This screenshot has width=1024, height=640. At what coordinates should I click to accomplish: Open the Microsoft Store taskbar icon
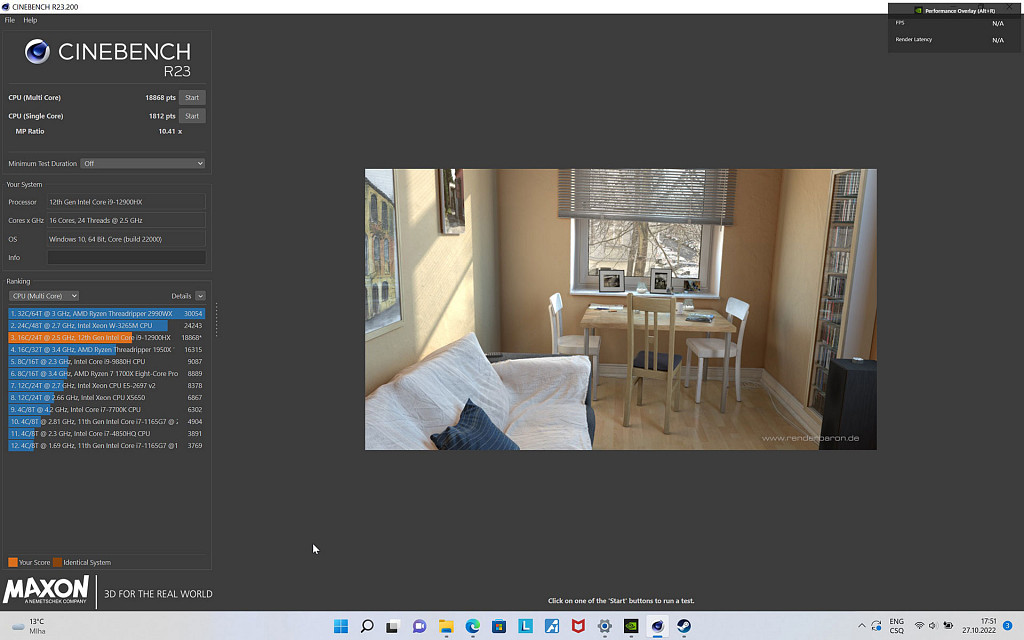[499, 626]
